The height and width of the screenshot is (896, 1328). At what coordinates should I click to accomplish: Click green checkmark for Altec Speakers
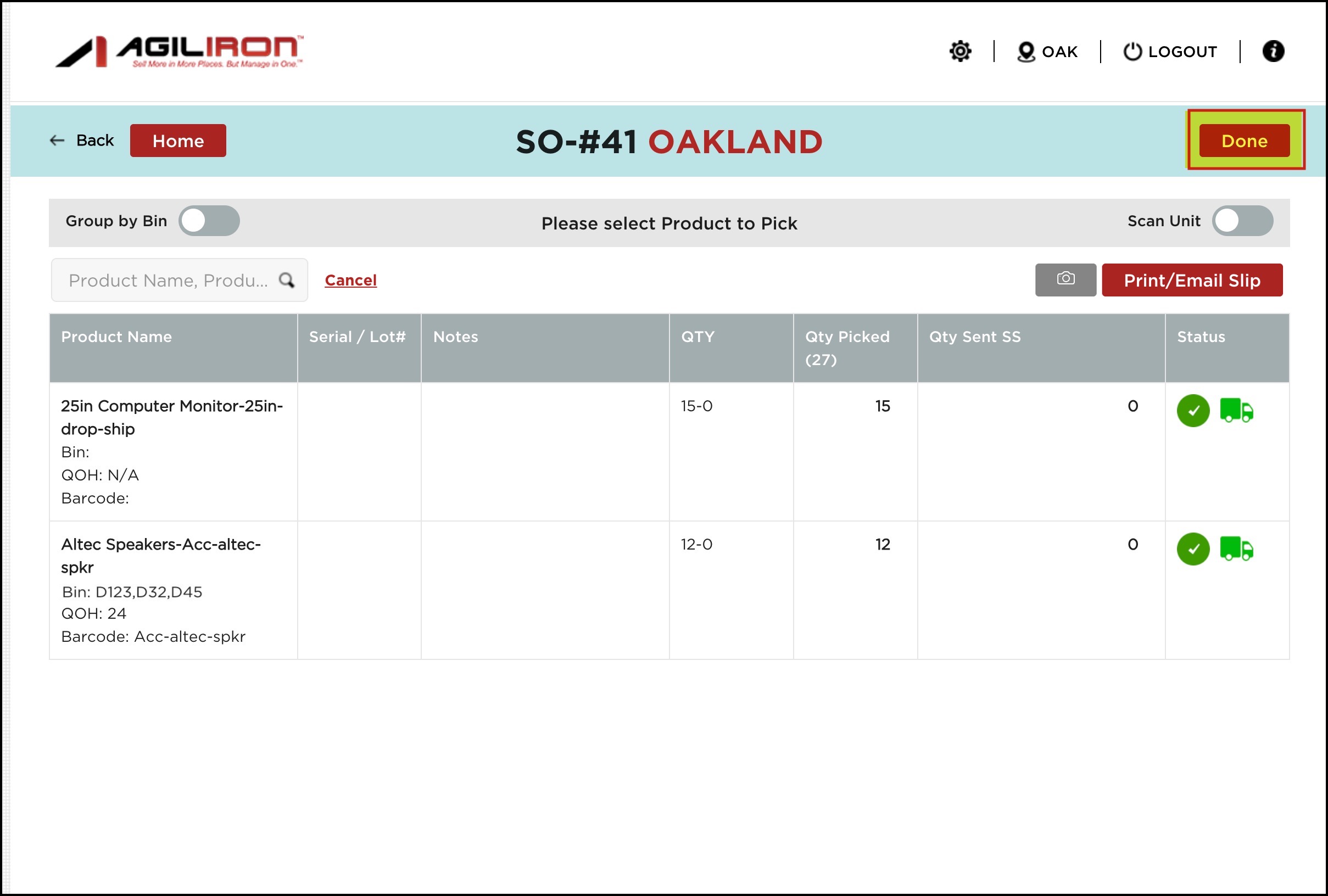1192,549
